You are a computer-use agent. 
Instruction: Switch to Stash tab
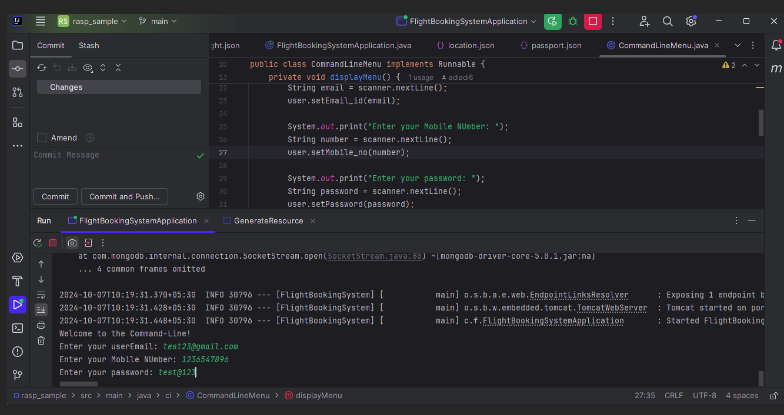coord(89,45)
